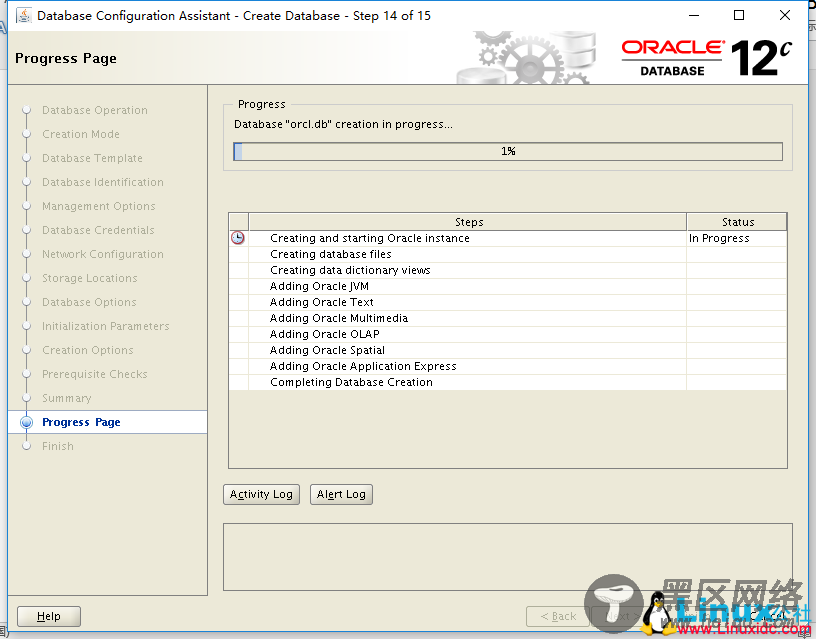
Task: Select the Database Identification step
Action: point(103,182)
